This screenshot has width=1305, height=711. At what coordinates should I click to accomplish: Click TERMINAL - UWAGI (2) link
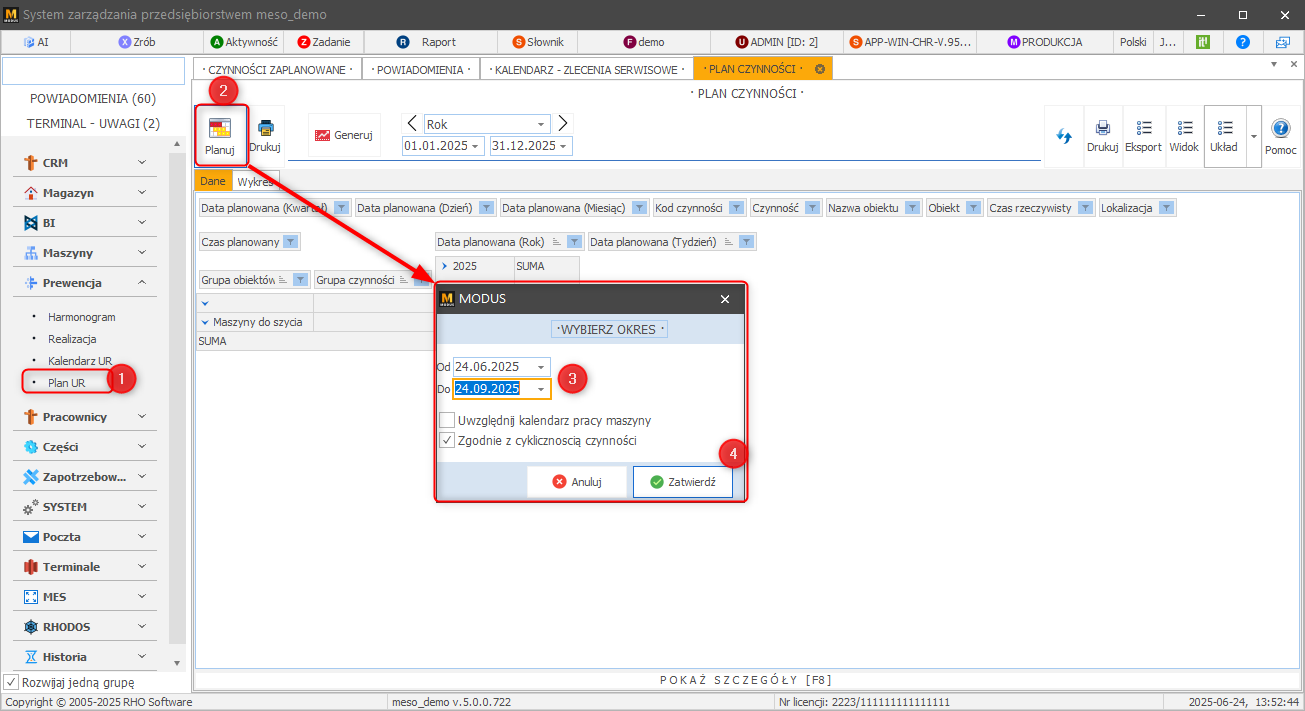(93, 123)
